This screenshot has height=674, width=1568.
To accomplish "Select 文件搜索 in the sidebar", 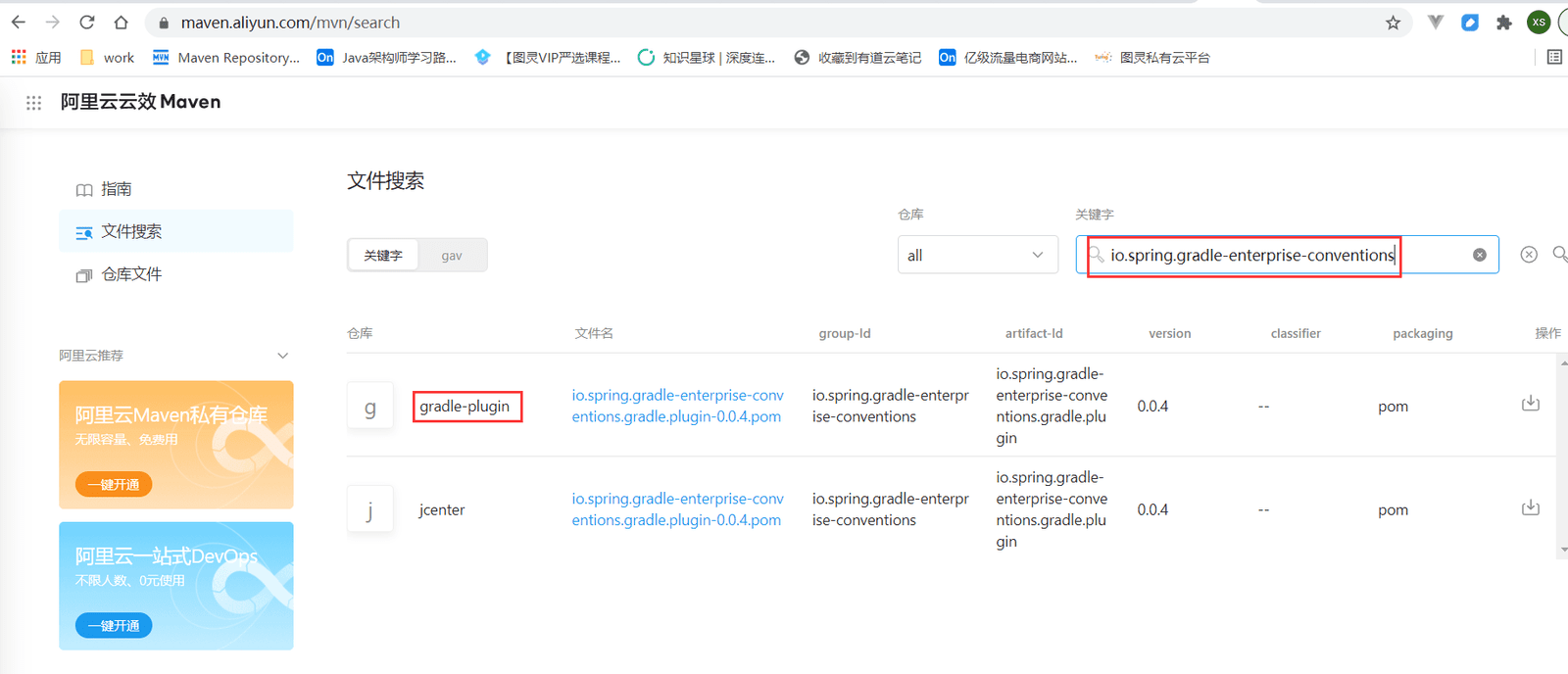I will tap(176, 231).
